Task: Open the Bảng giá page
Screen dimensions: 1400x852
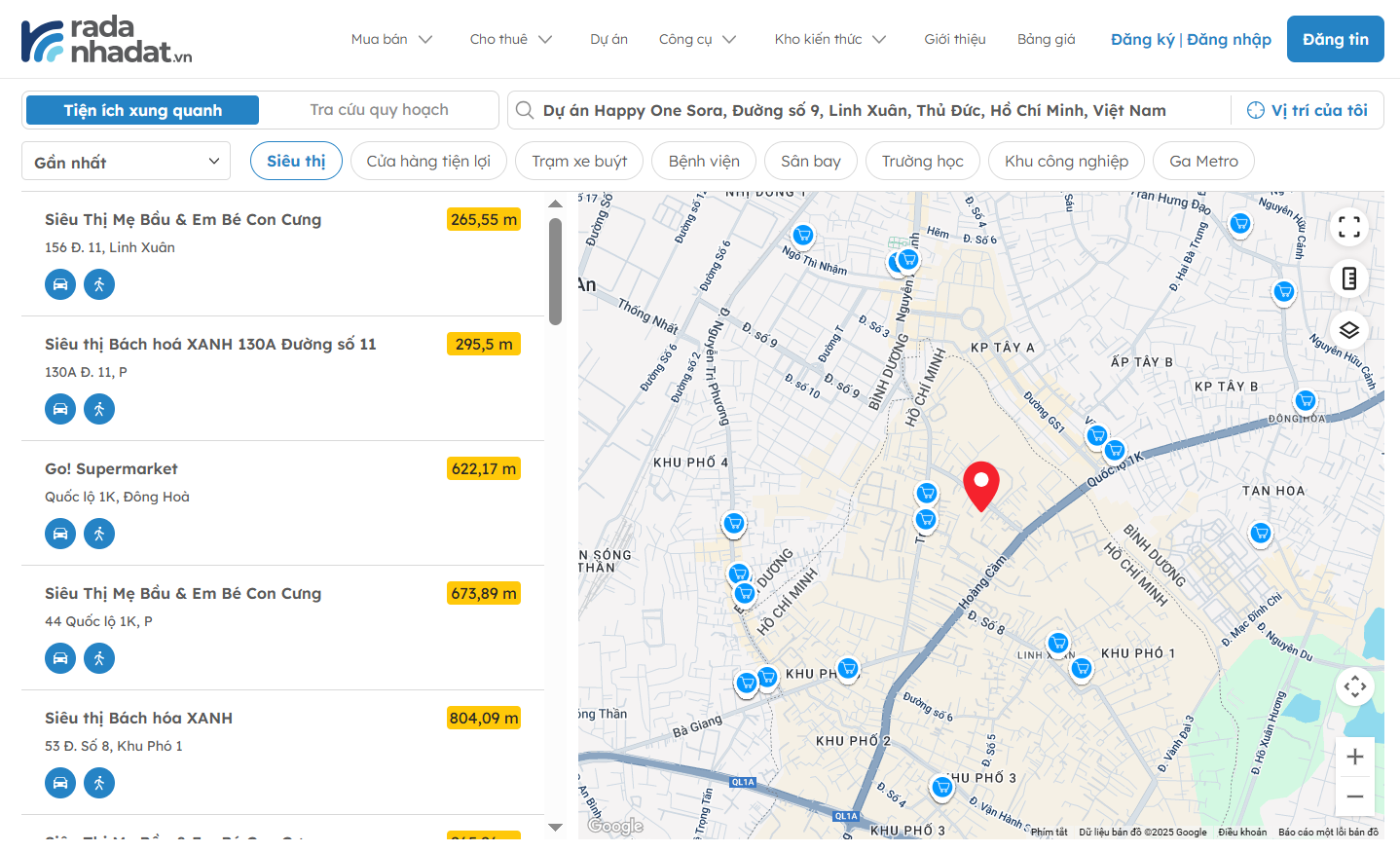Action: point(1047,39)
